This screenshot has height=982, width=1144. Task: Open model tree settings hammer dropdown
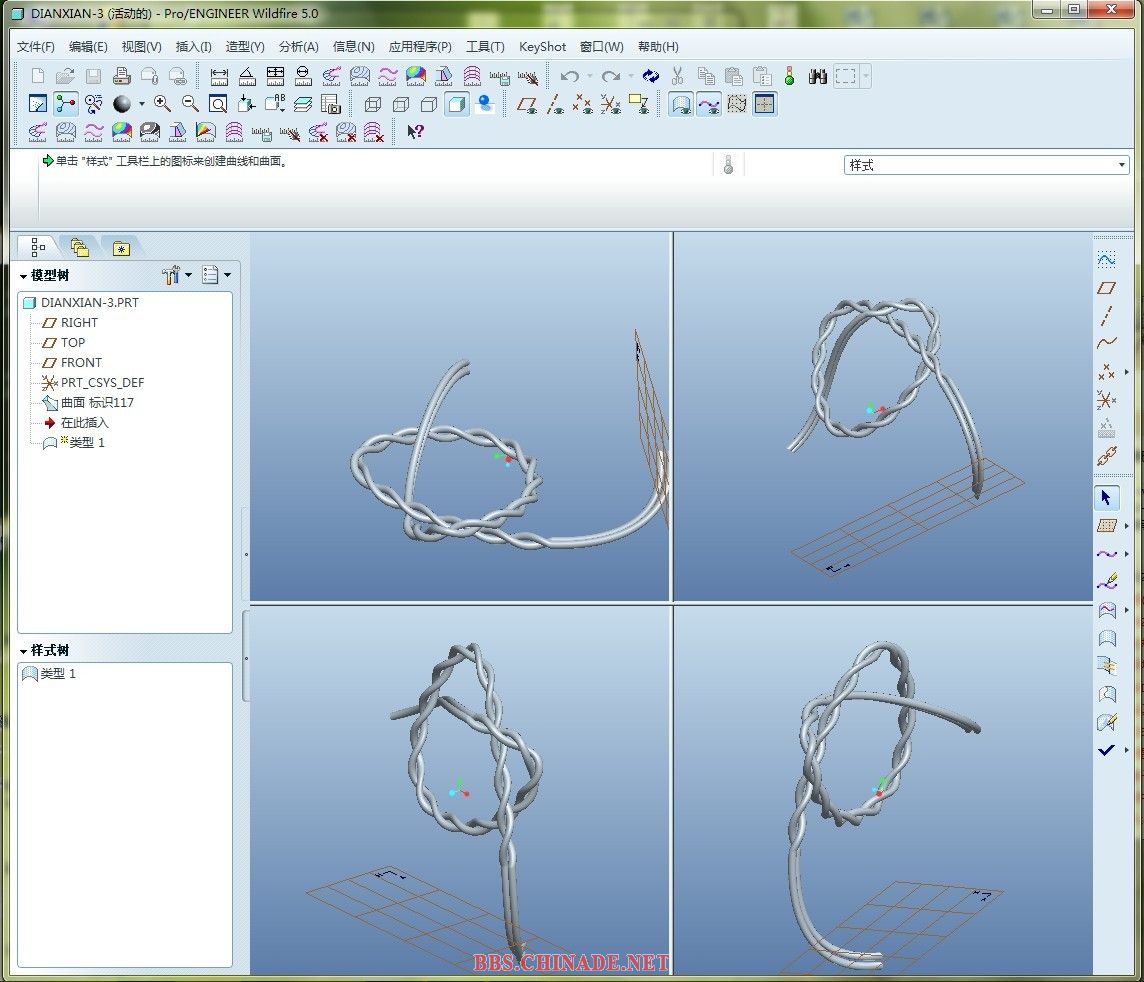[176, 275]
